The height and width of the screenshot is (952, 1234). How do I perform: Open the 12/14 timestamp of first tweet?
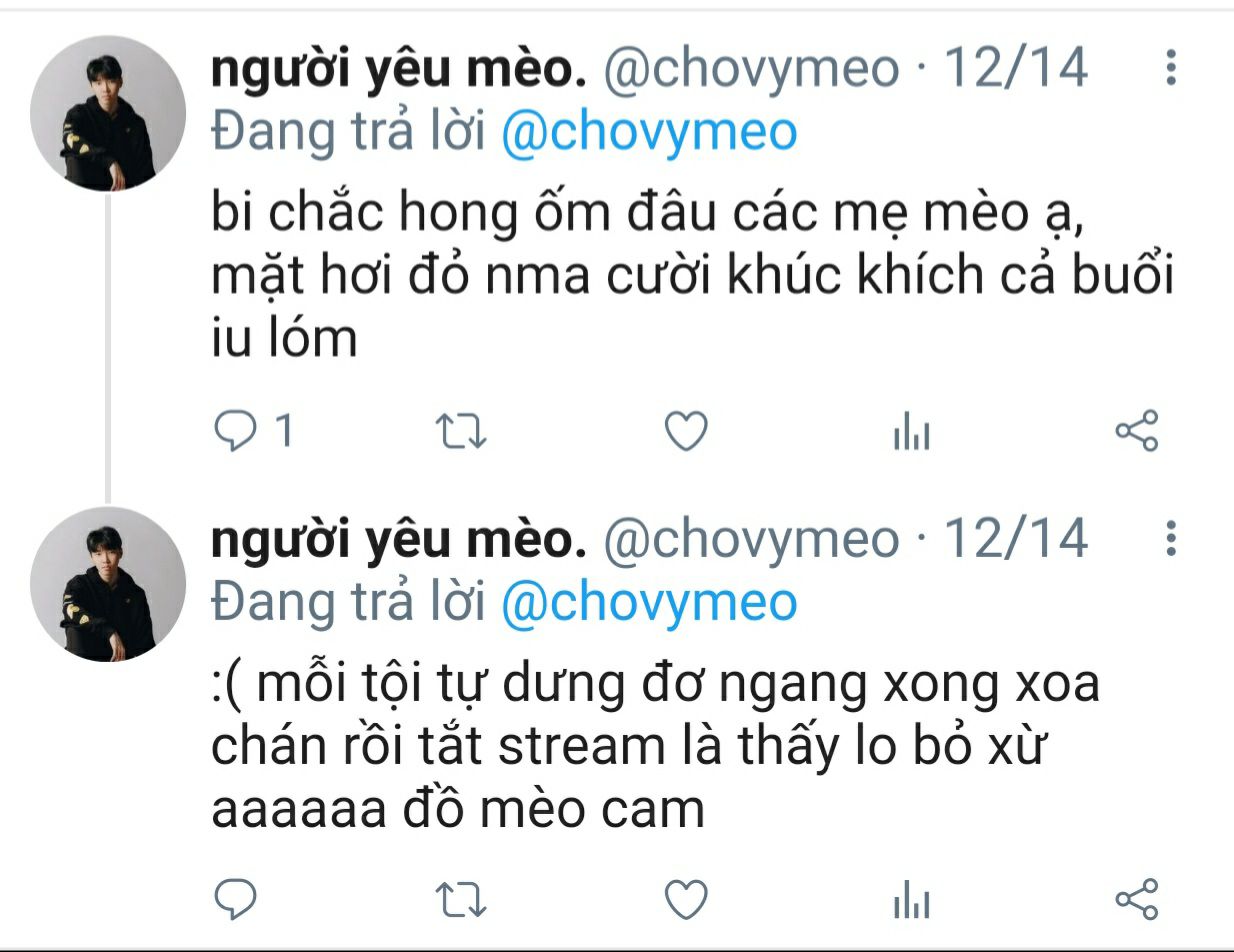click(x=1015, y=67)
